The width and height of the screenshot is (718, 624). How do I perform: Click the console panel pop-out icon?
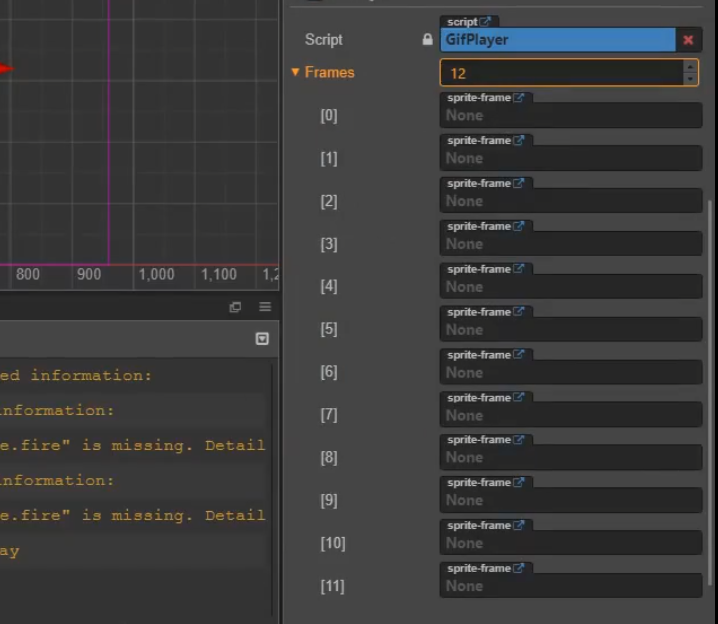(x=235, y=307)
